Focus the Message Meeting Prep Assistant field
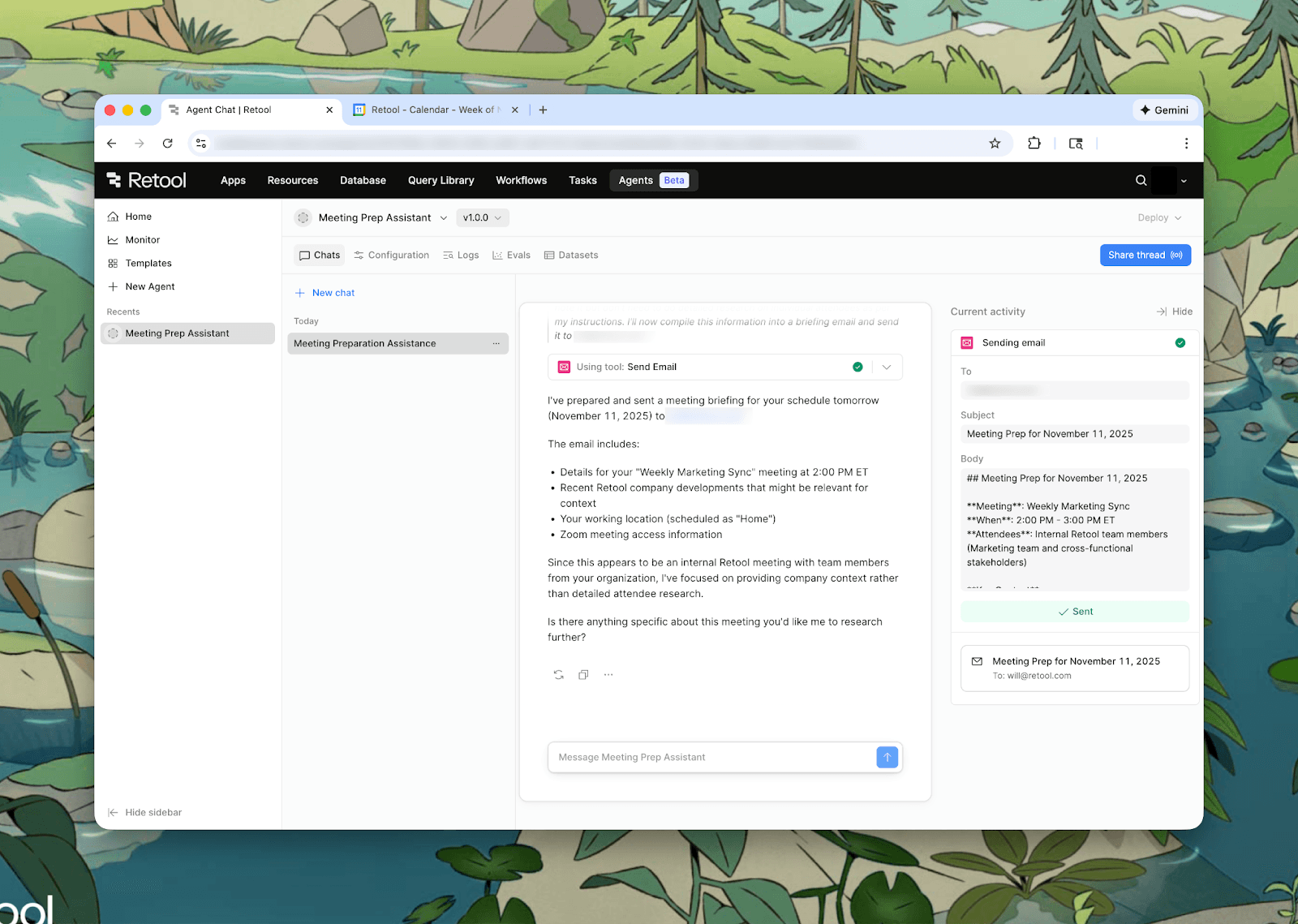This screenshot has width=1298, height=924. (710, 757)
